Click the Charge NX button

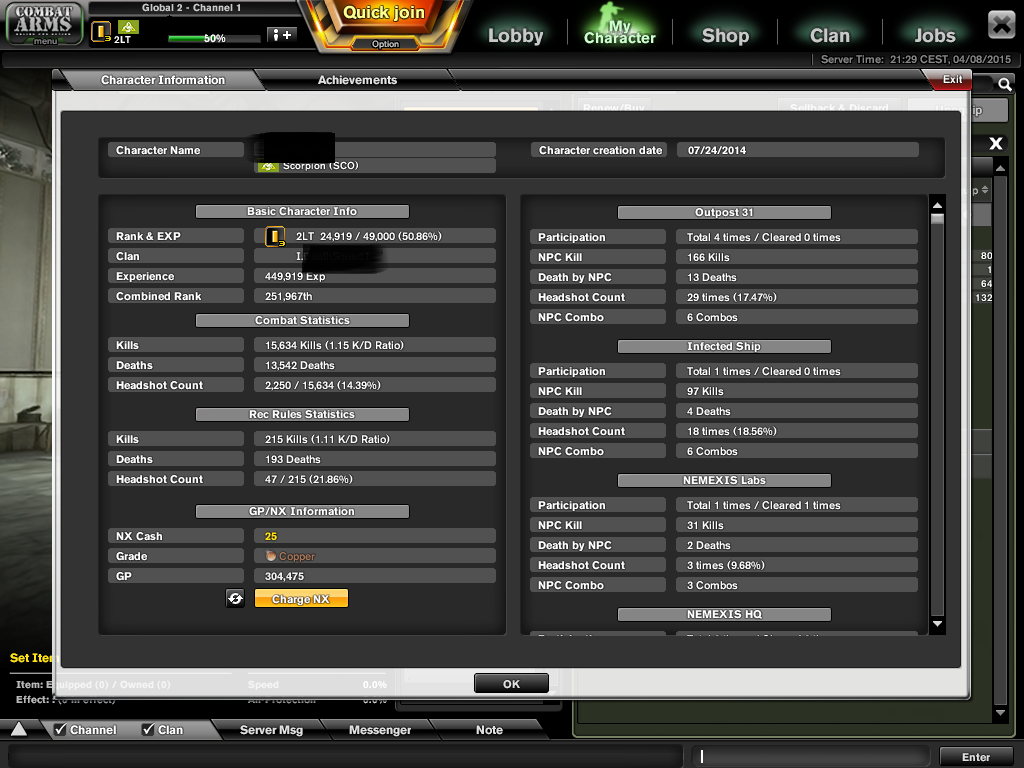pos(301,599)
